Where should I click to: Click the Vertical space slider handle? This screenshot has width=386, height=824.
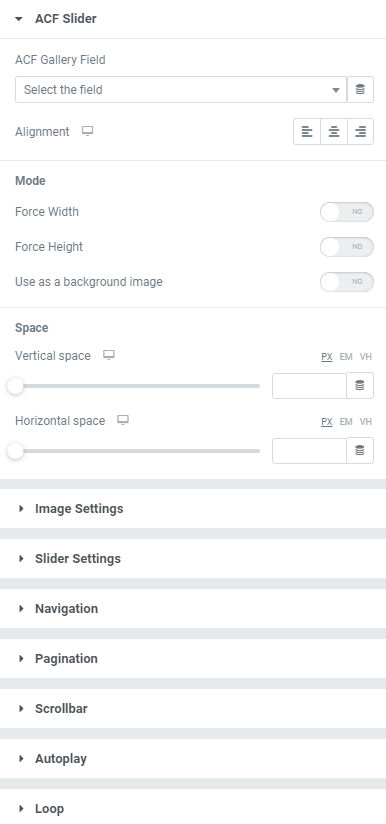click(x=15, y=386)
